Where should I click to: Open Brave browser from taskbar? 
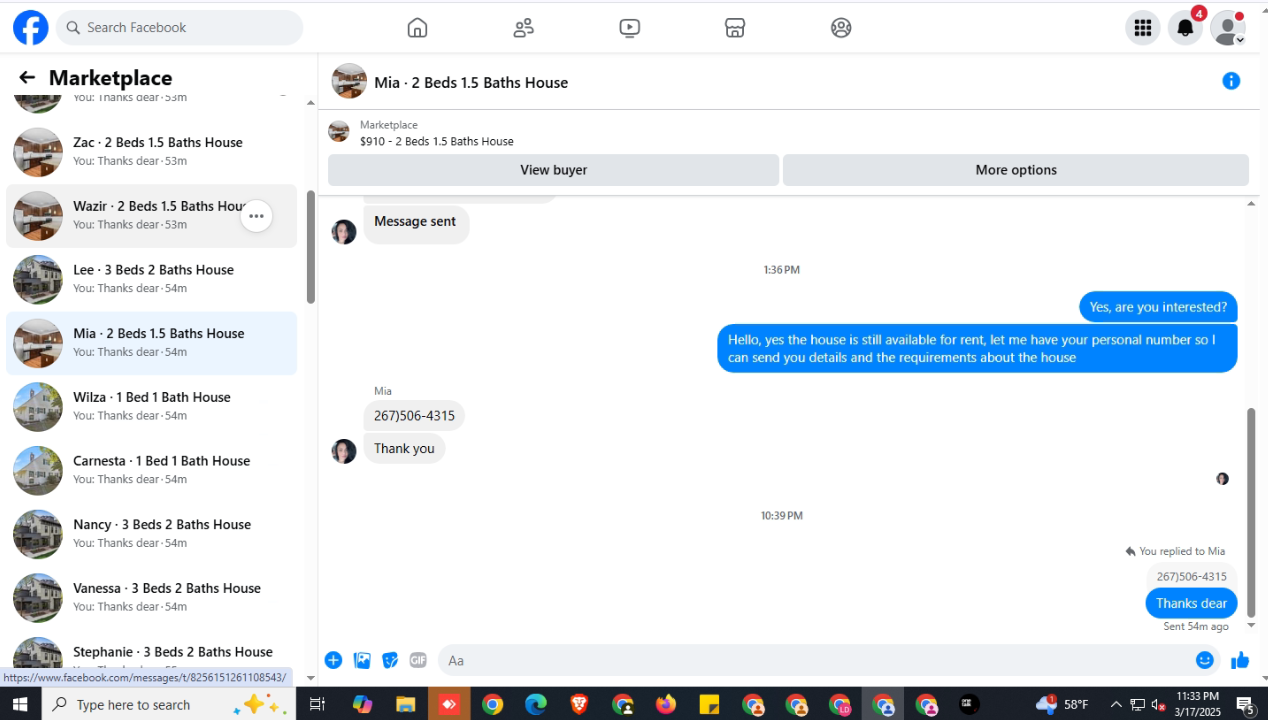[x=579, y=704]
